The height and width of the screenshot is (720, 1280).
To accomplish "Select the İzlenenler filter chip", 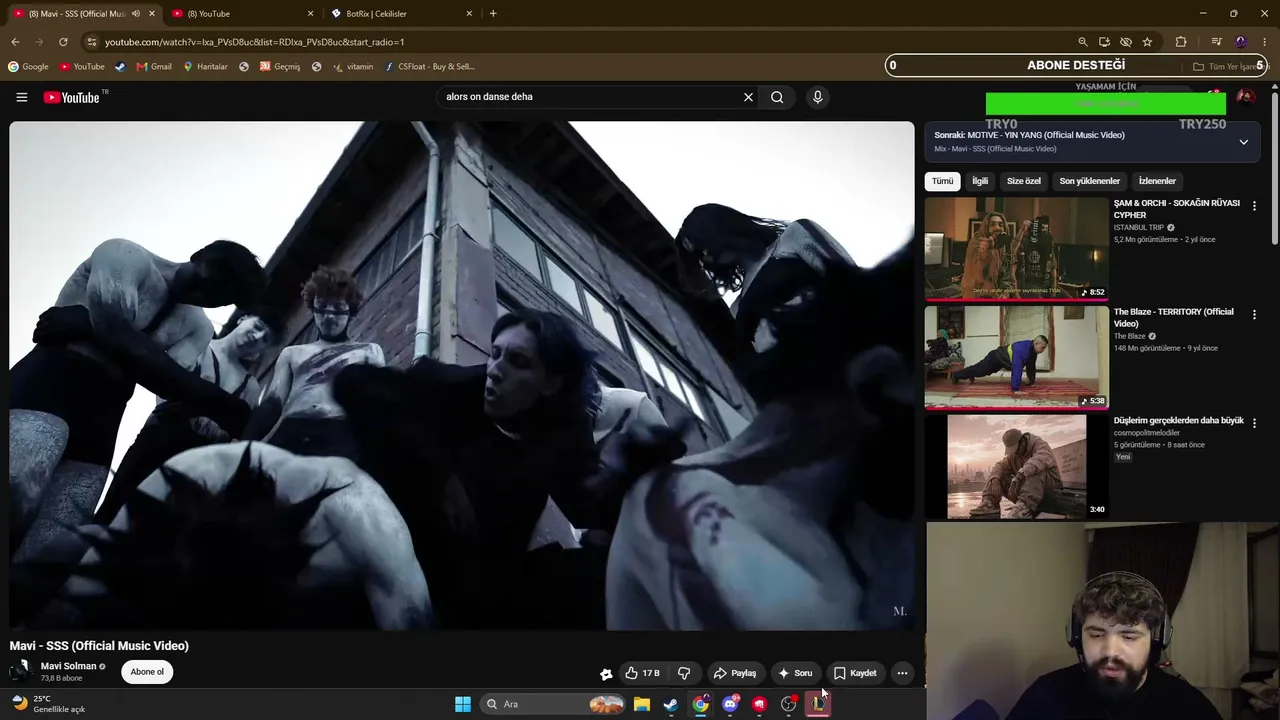I will (1157, 181).
